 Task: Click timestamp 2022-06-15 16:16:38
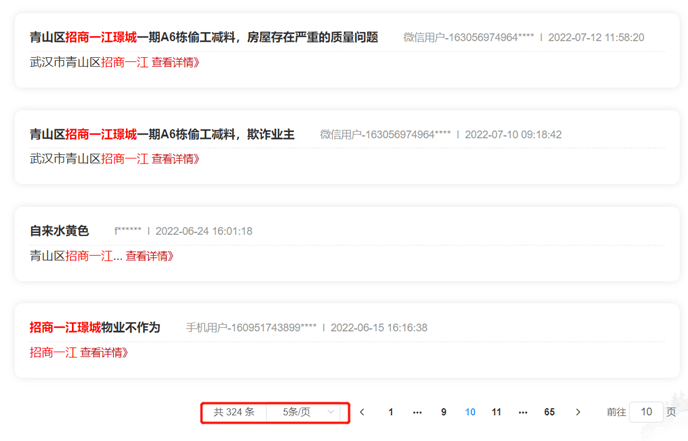tap(379, 327)
